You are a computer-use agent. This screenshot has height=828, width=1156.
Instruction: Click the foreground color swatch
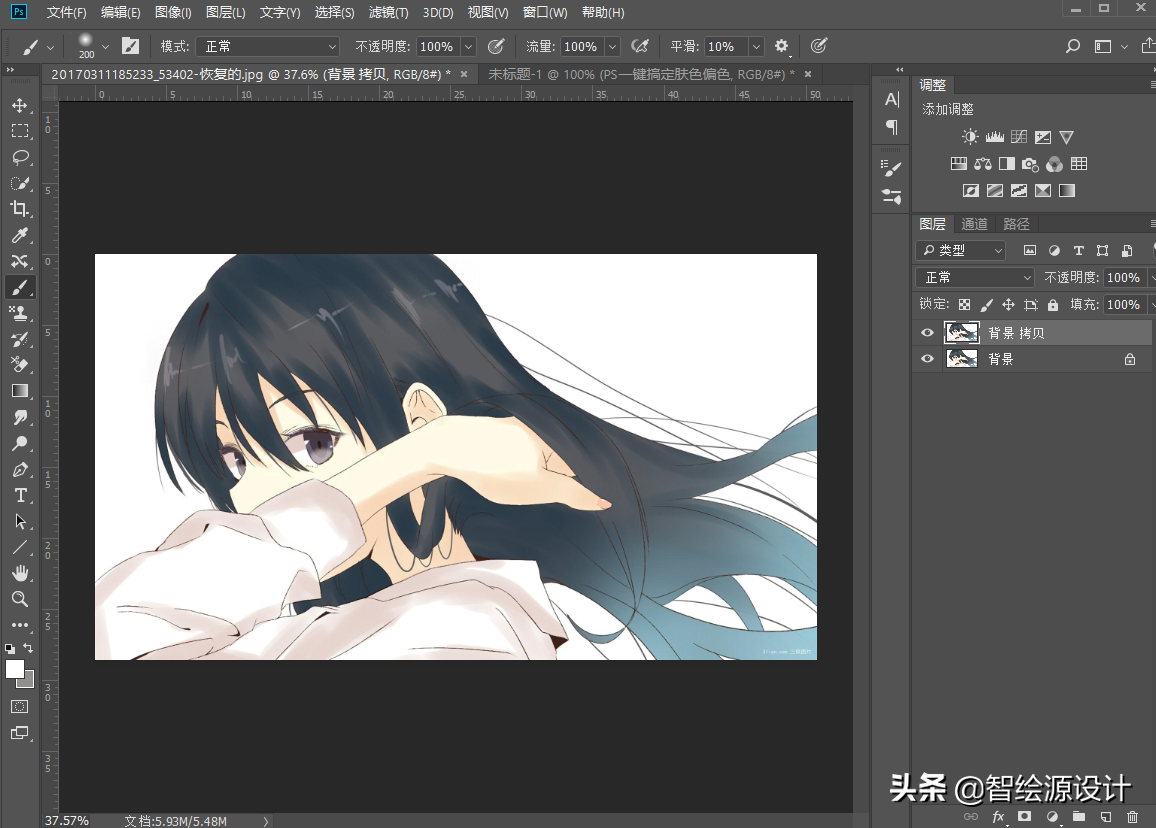15,669
